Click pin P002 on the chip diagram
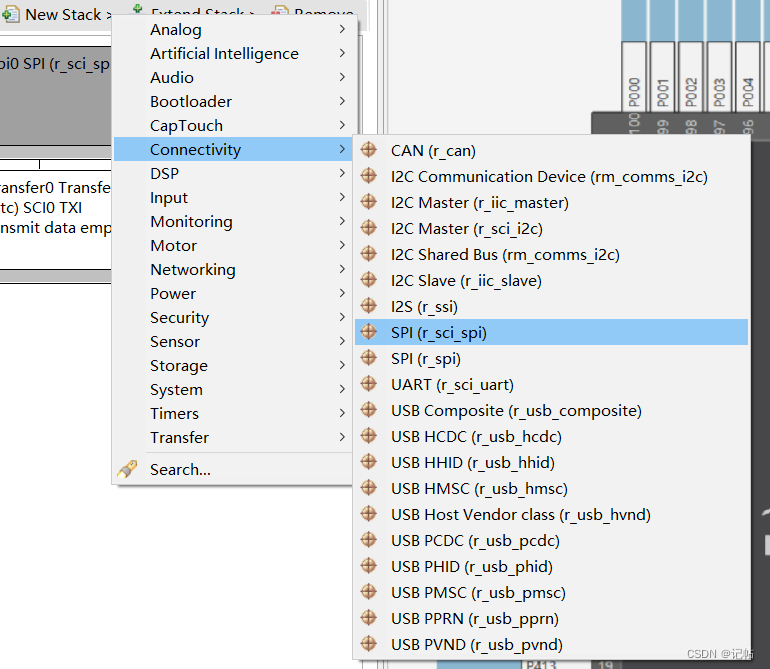770x669 pixels. [x=690, y=76]
